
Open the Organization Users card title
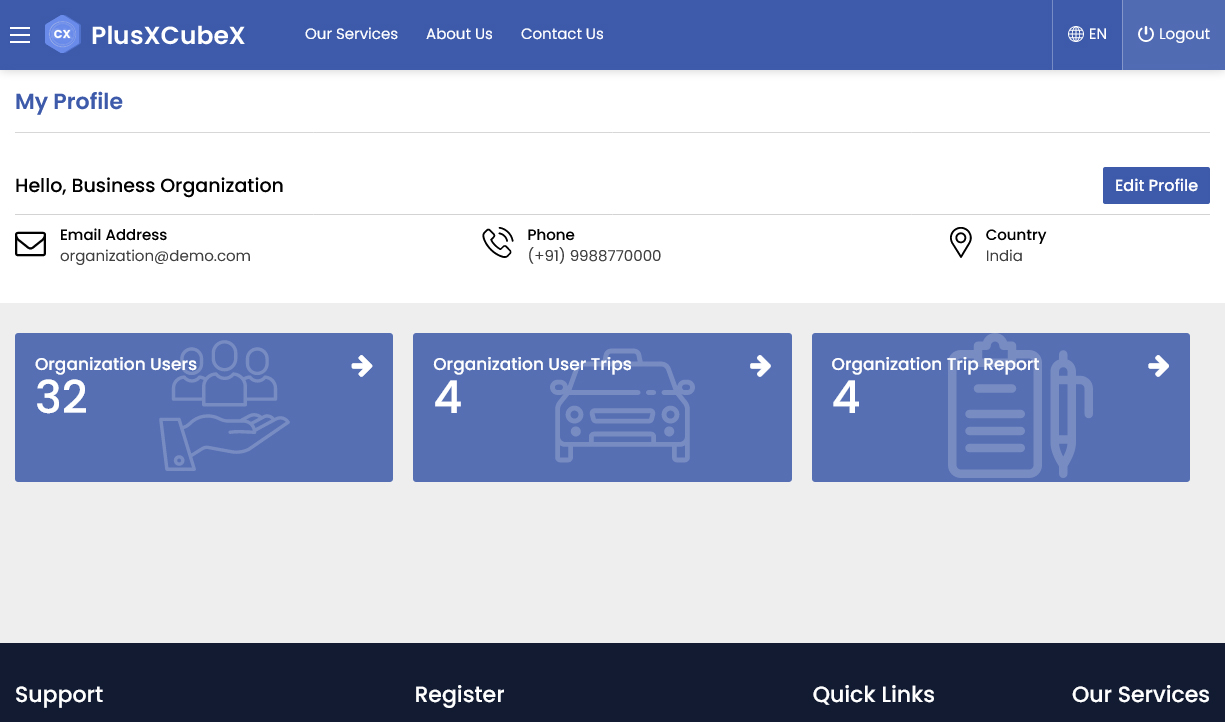[x=116, y=364]
